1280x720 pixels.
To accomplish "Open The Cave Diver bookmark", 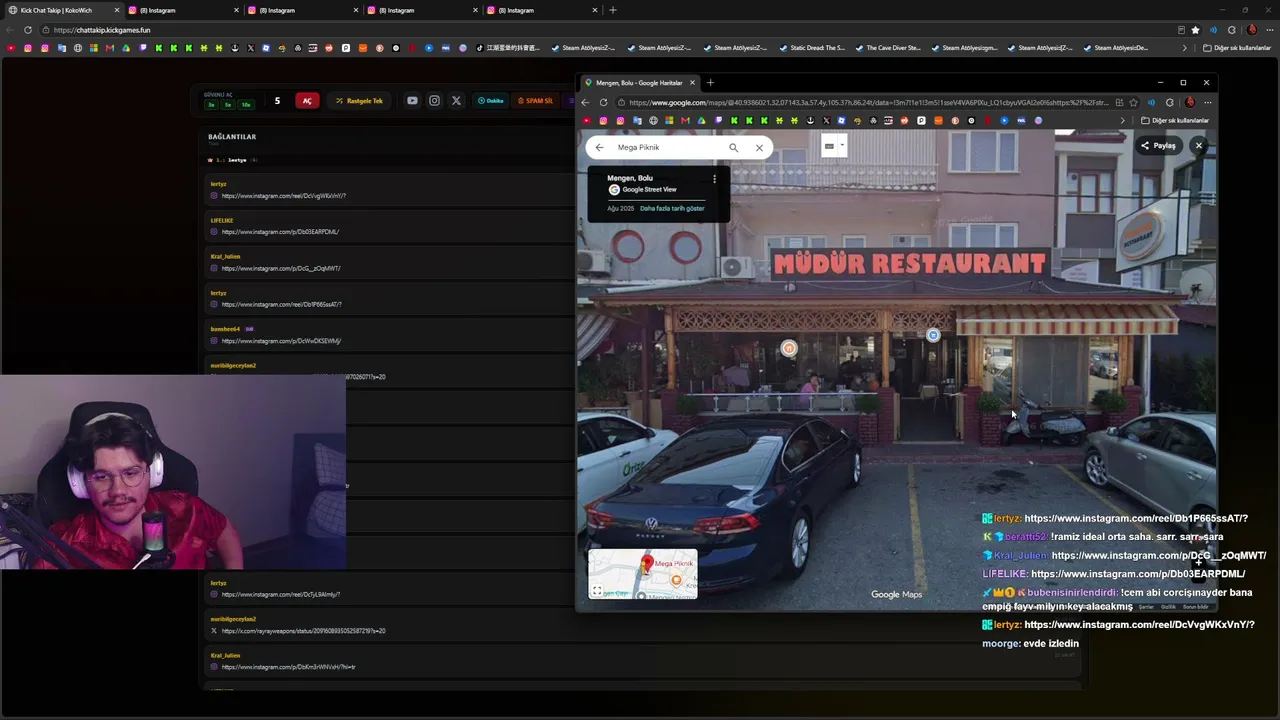I will click(887, 48).
